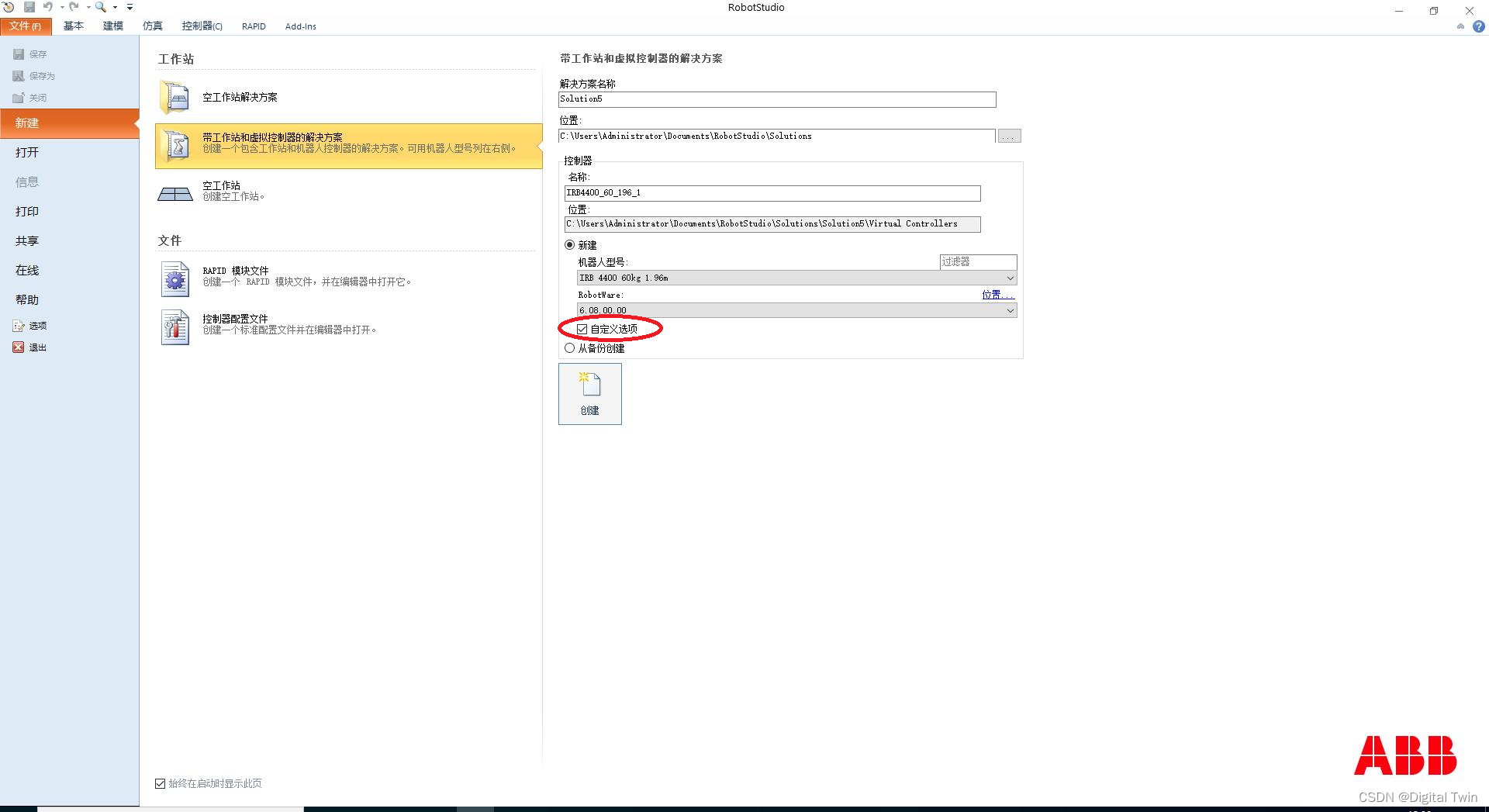The width and height of the screenshot is (1489, 812).
Task: Click the 控制器配置文件 tools document icon
Action: tap(175, 327)
